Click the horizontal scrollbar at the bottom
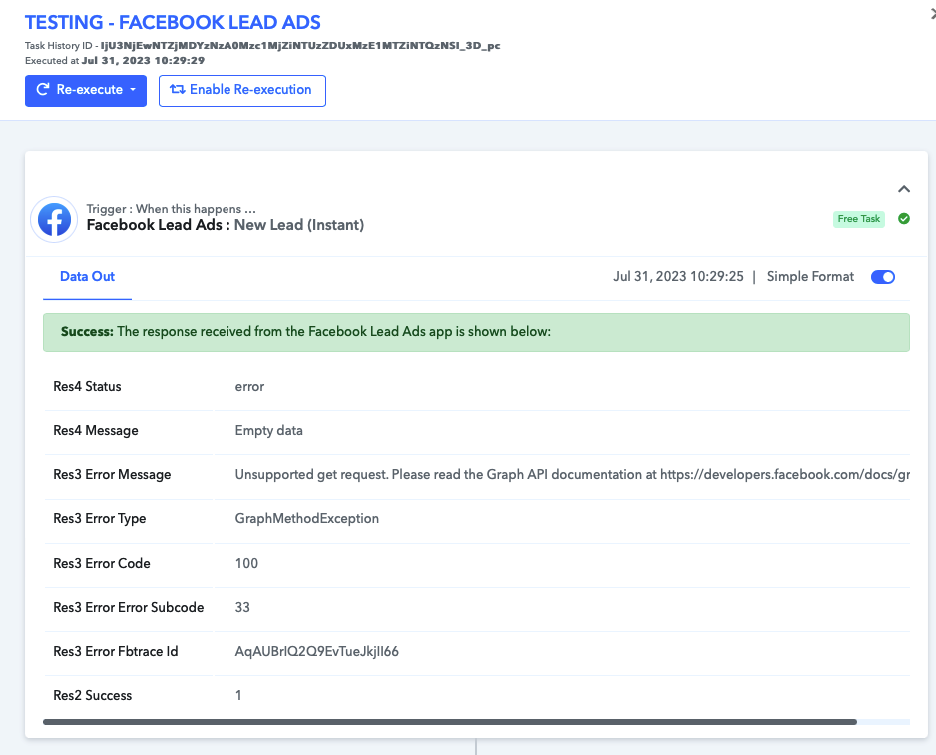Screen dimensions: 936x755 point(449,722)
